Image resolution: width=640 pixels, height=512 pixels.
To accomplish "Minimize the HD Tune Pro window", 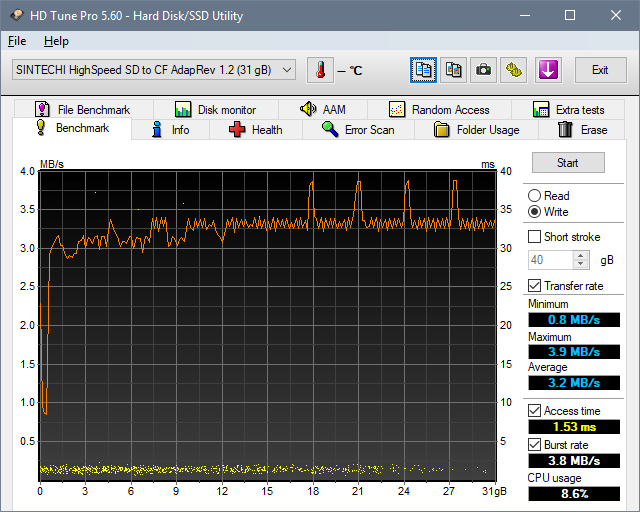I will (x=525, y=16).
